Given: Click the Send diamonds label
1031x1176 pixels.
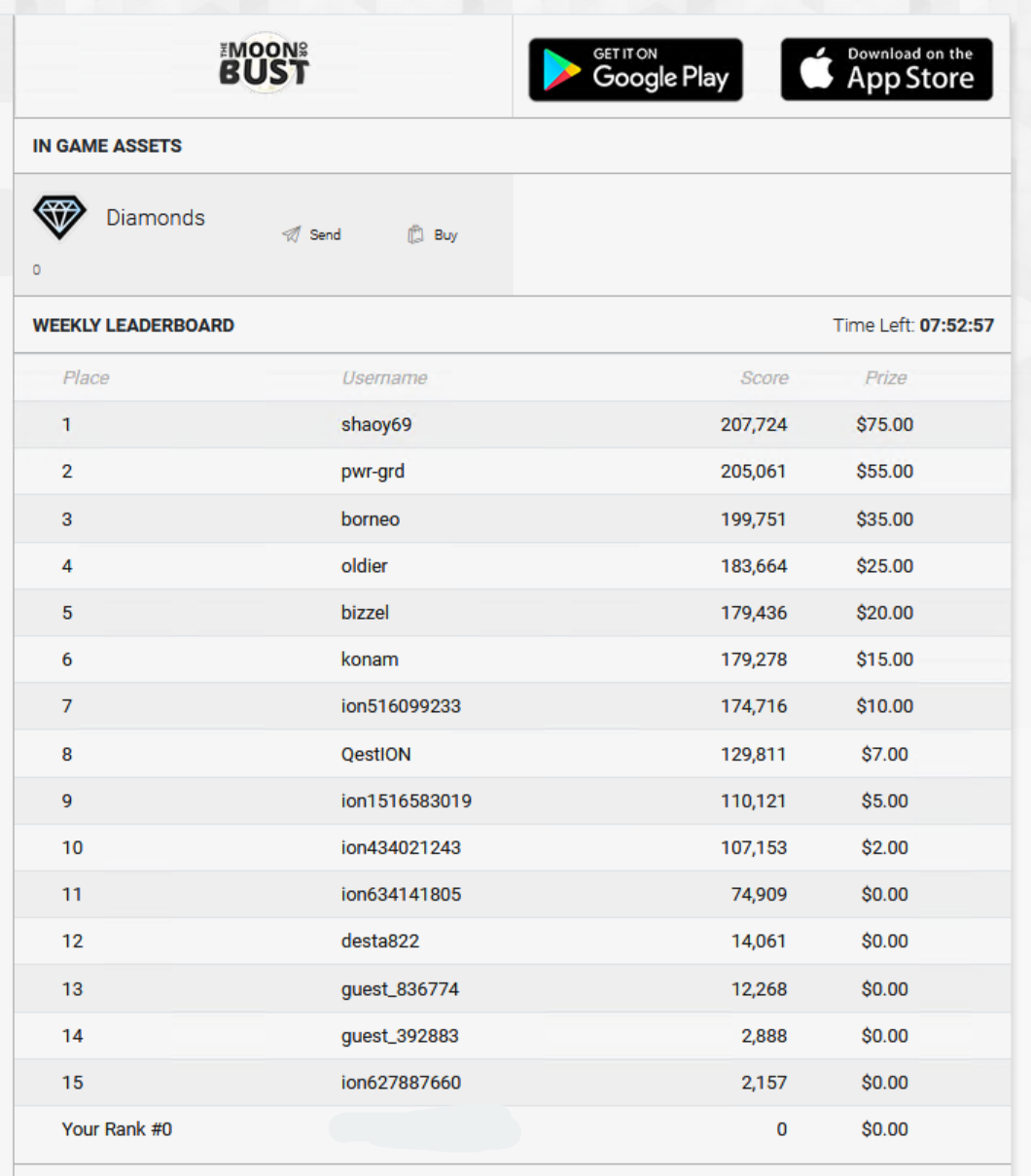Looking at the screenshot, I should 325,234.
